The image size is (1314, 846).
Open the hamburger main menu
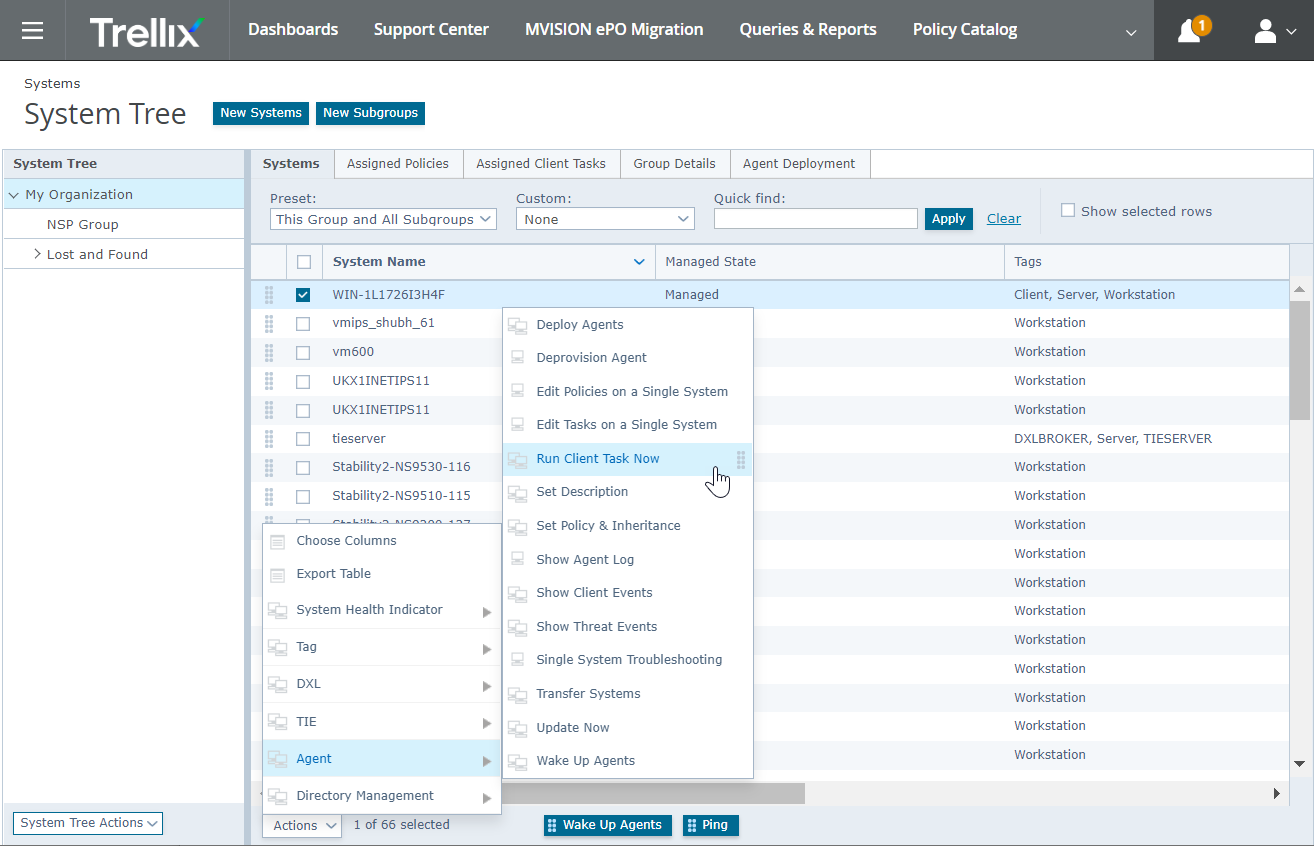pyautogui.click(x=32, y=30)
